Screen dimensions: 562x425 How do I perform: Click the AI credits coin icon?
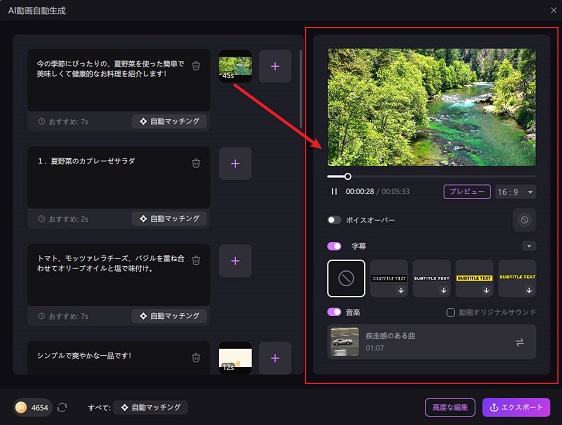(x=21, y=407)
